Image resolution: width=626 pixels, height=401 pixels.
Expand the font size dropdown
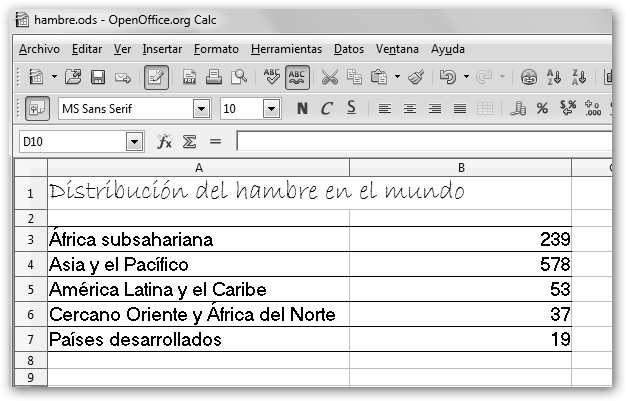pyautogui.click(x=270, y=109)
